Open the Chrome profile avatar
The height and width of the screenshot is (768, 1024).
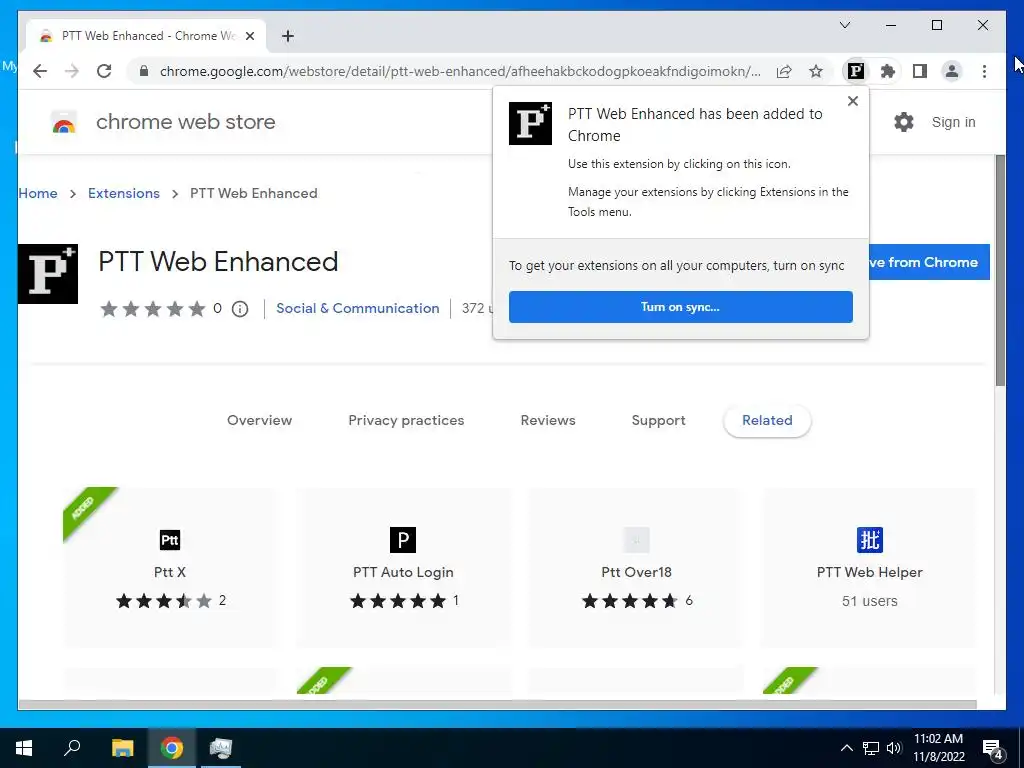click(952, 71)
